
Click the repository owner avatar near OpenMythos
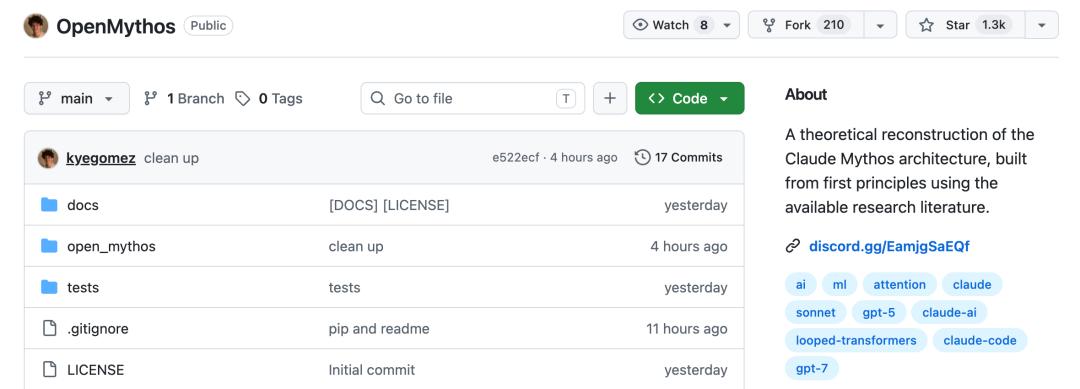(x=36, y=25)
